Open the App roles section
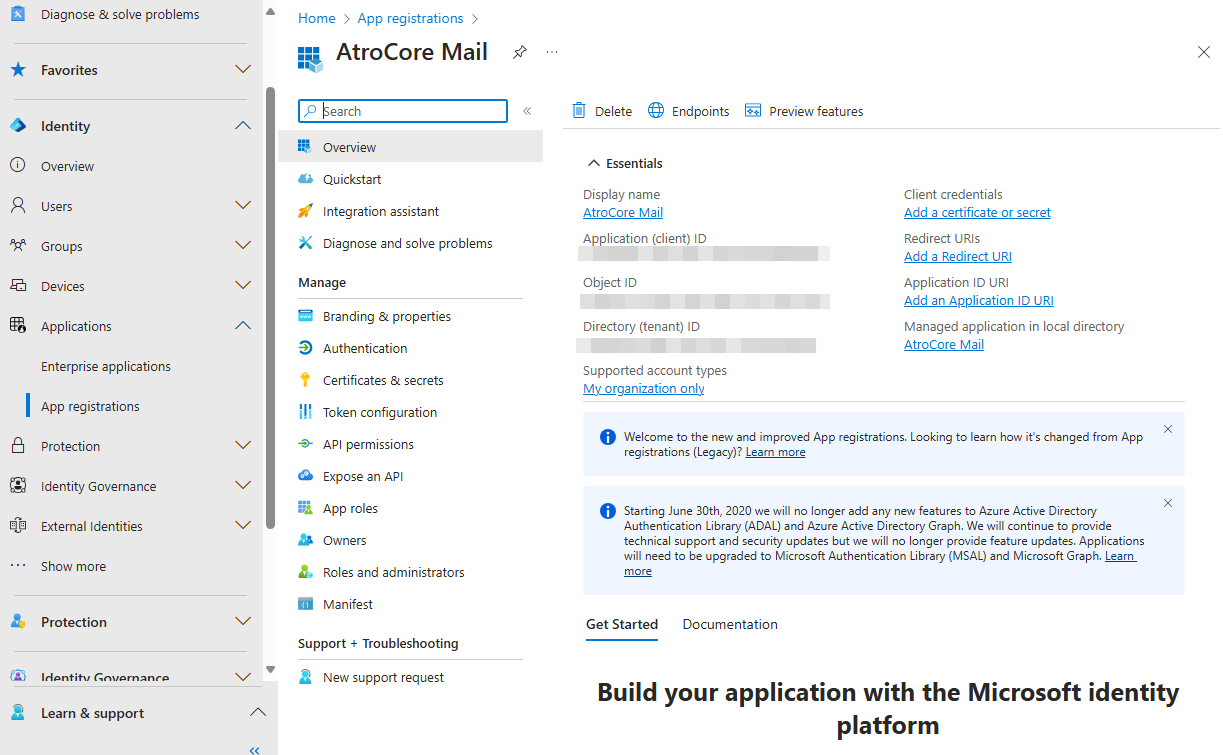 (350, 507)
